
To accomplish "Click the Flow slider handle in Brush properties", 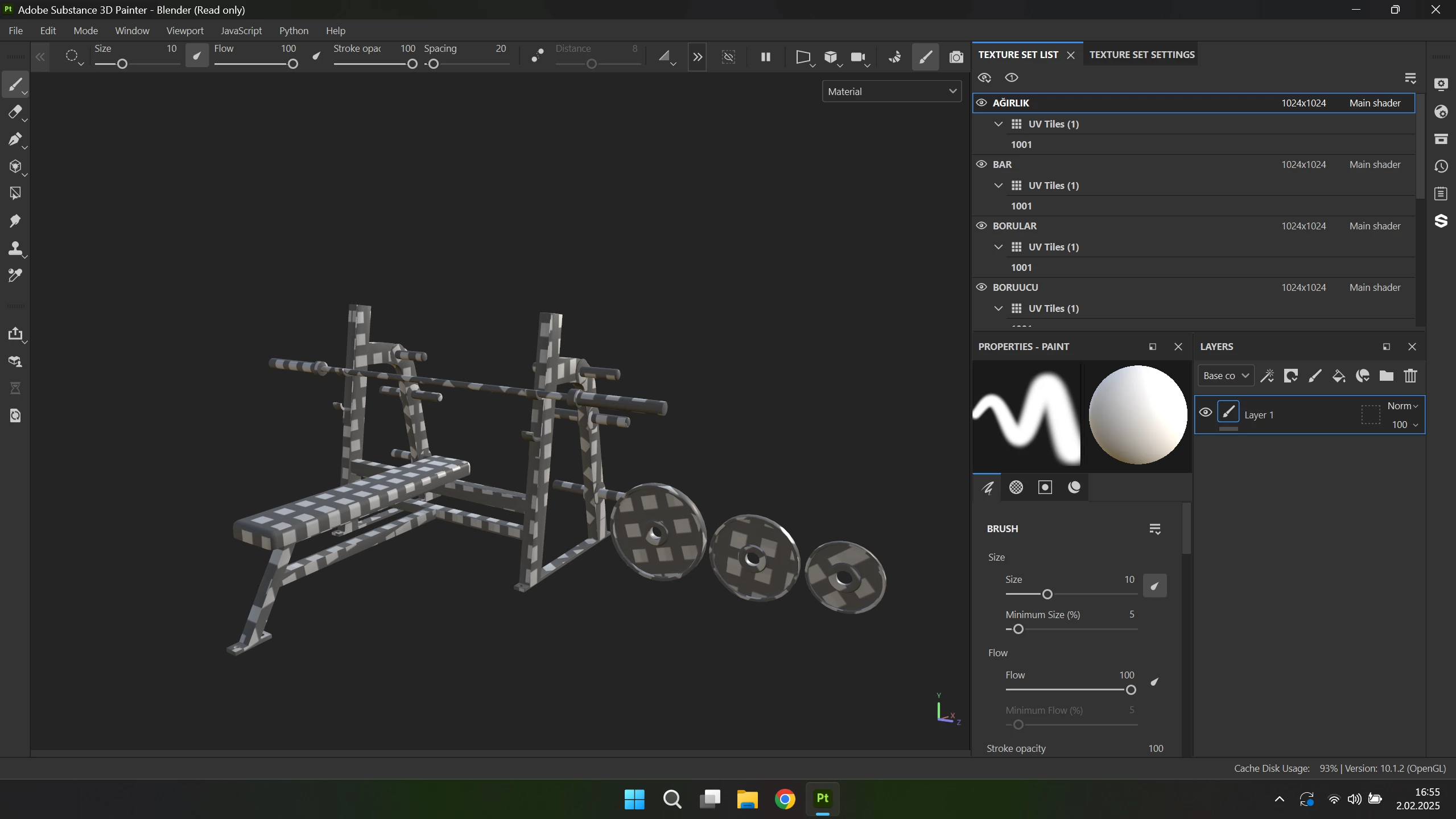I will 1131,690.
